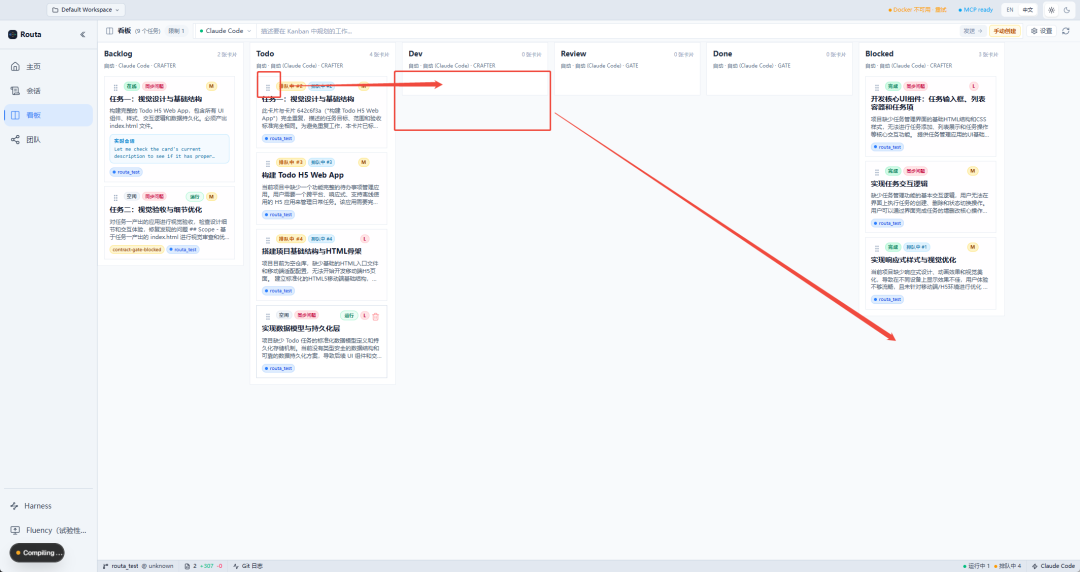Viewport: 1080px width, 572px height.
Task: Open the 任务二：视觉验收与细节优化 card title
Action: (156, 210)
